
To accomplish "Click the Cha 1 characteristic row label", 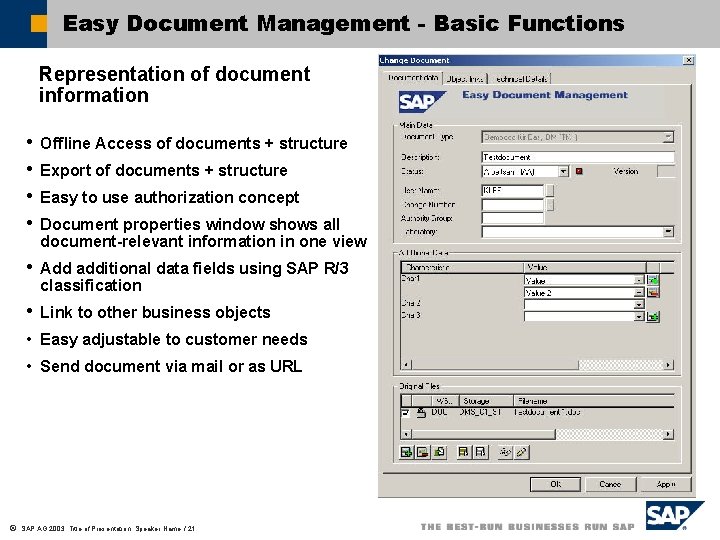I will point(411,278).
